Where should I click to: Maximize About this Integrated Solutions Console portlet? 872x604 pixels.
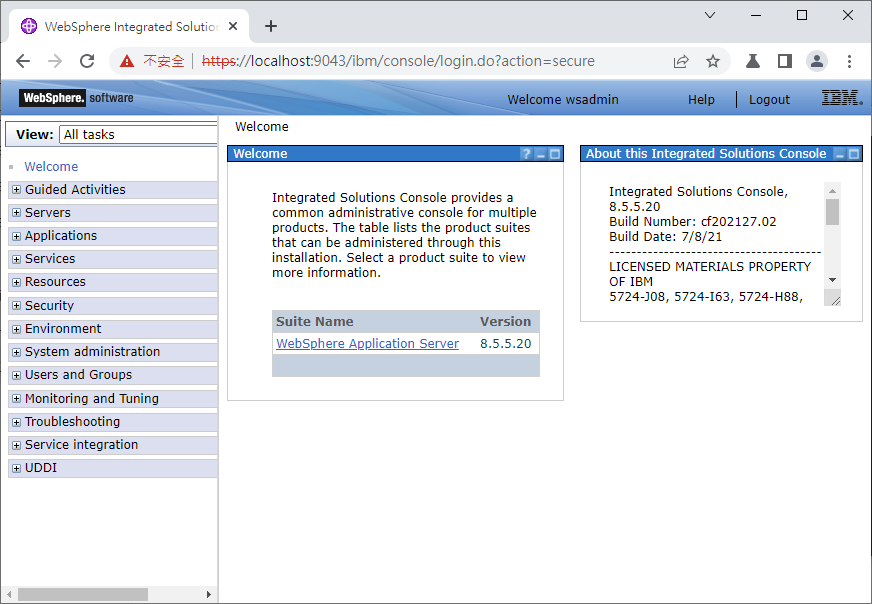854,154
